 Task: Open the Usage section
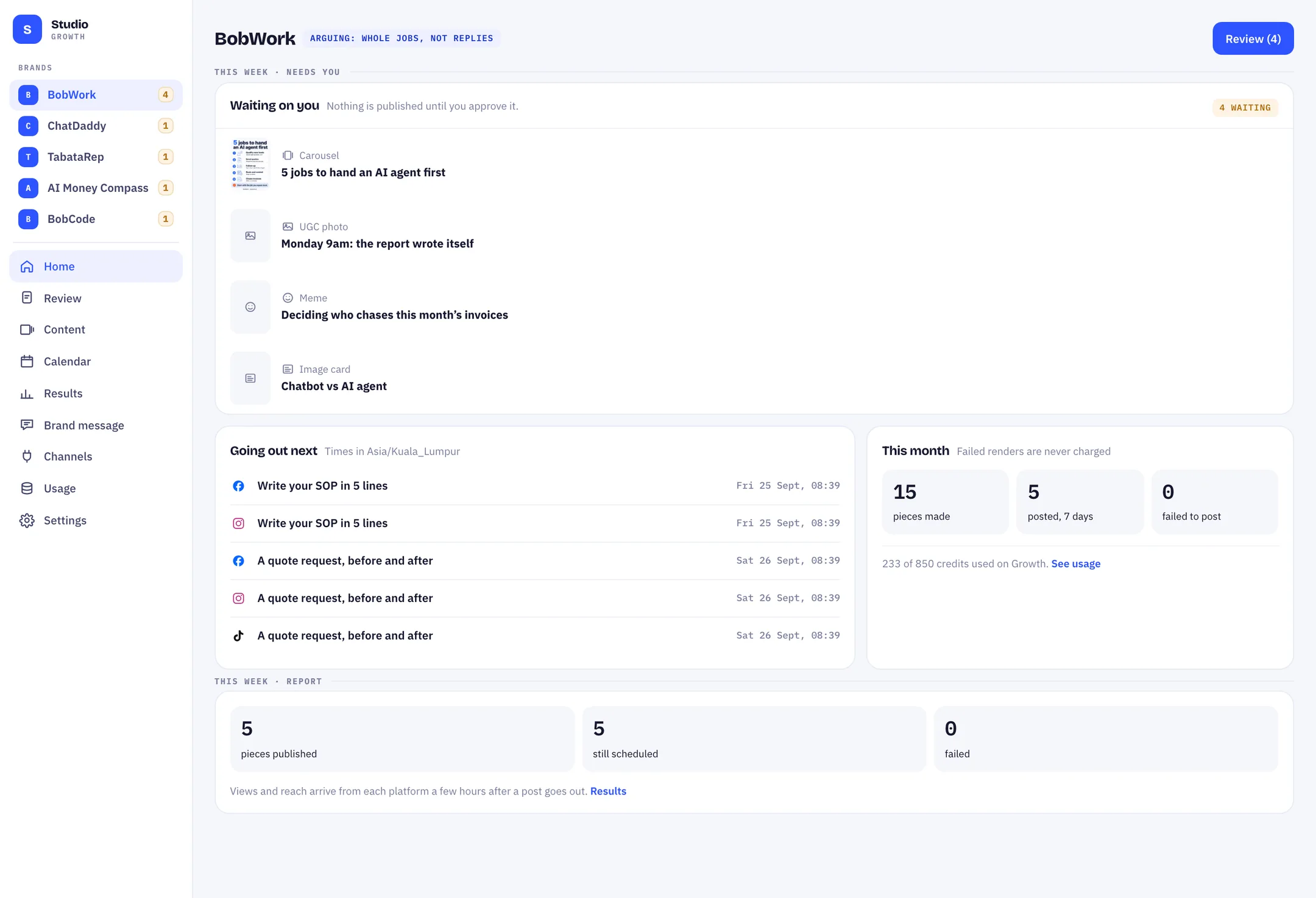[96, 489]
